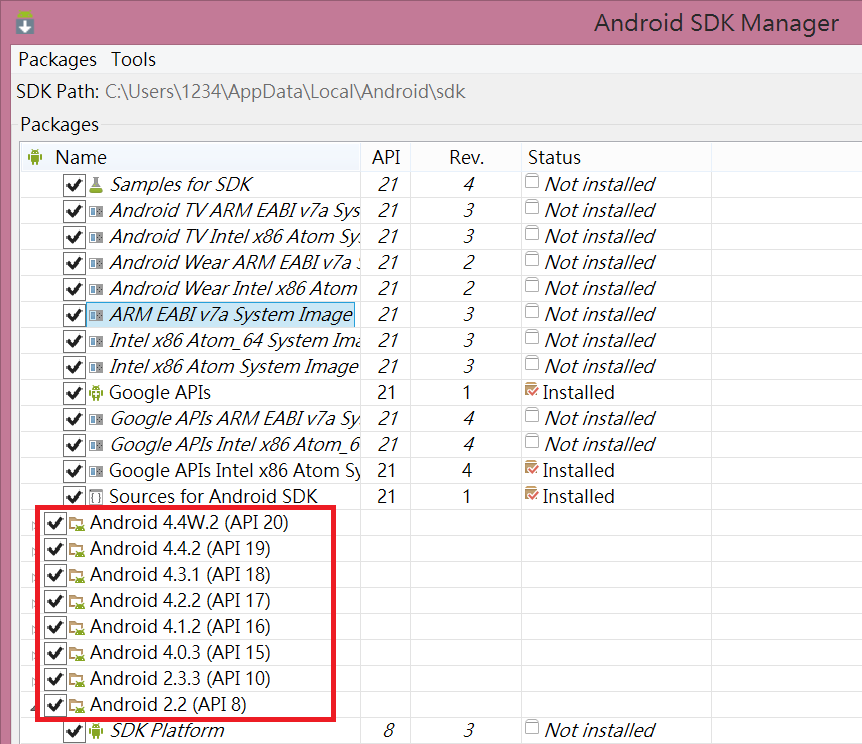Viewport: 862px width, 744px height.
Task: Click the Android 2.2 folder icon
Action: [x=77, y=706]
